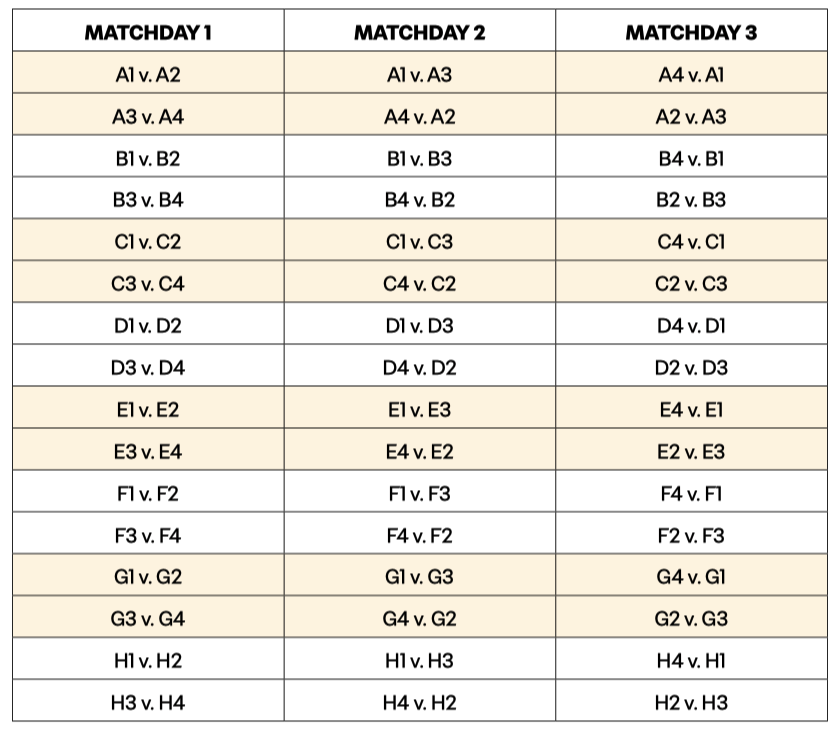Image resolution: width=836 pixels, height=731 pixels.
Task: Click the C4 v. C2 fixture
Action: coord(420,284)
